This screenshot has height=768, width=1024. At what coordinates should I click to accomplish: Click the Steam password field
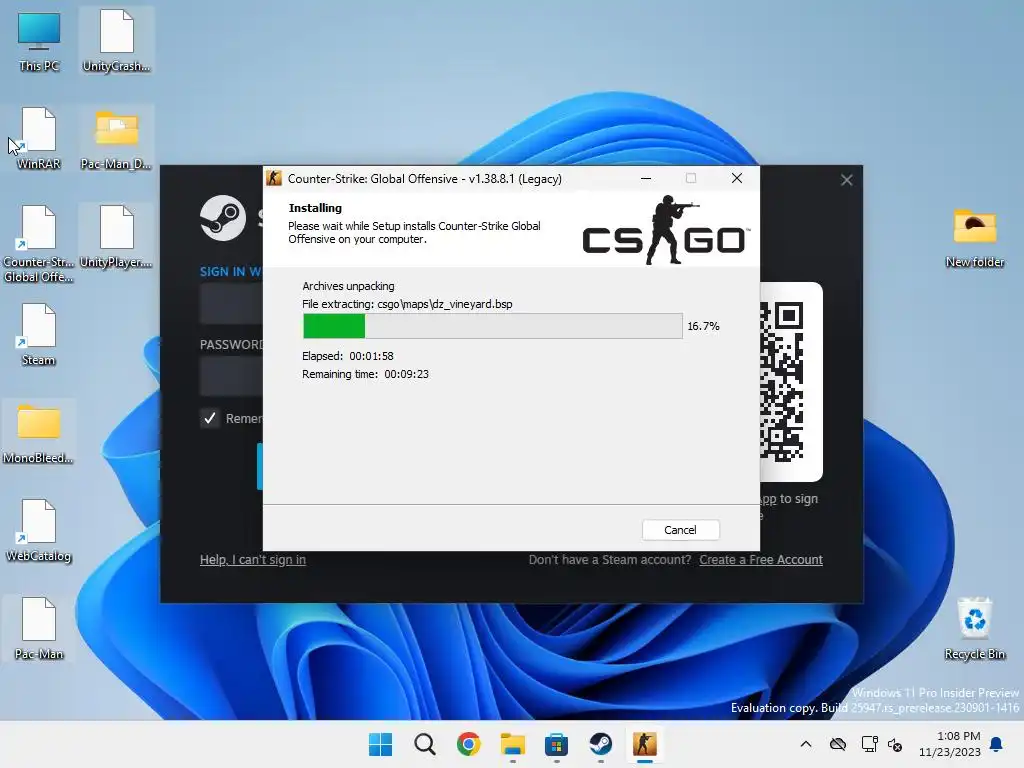(x=231, y=377)
